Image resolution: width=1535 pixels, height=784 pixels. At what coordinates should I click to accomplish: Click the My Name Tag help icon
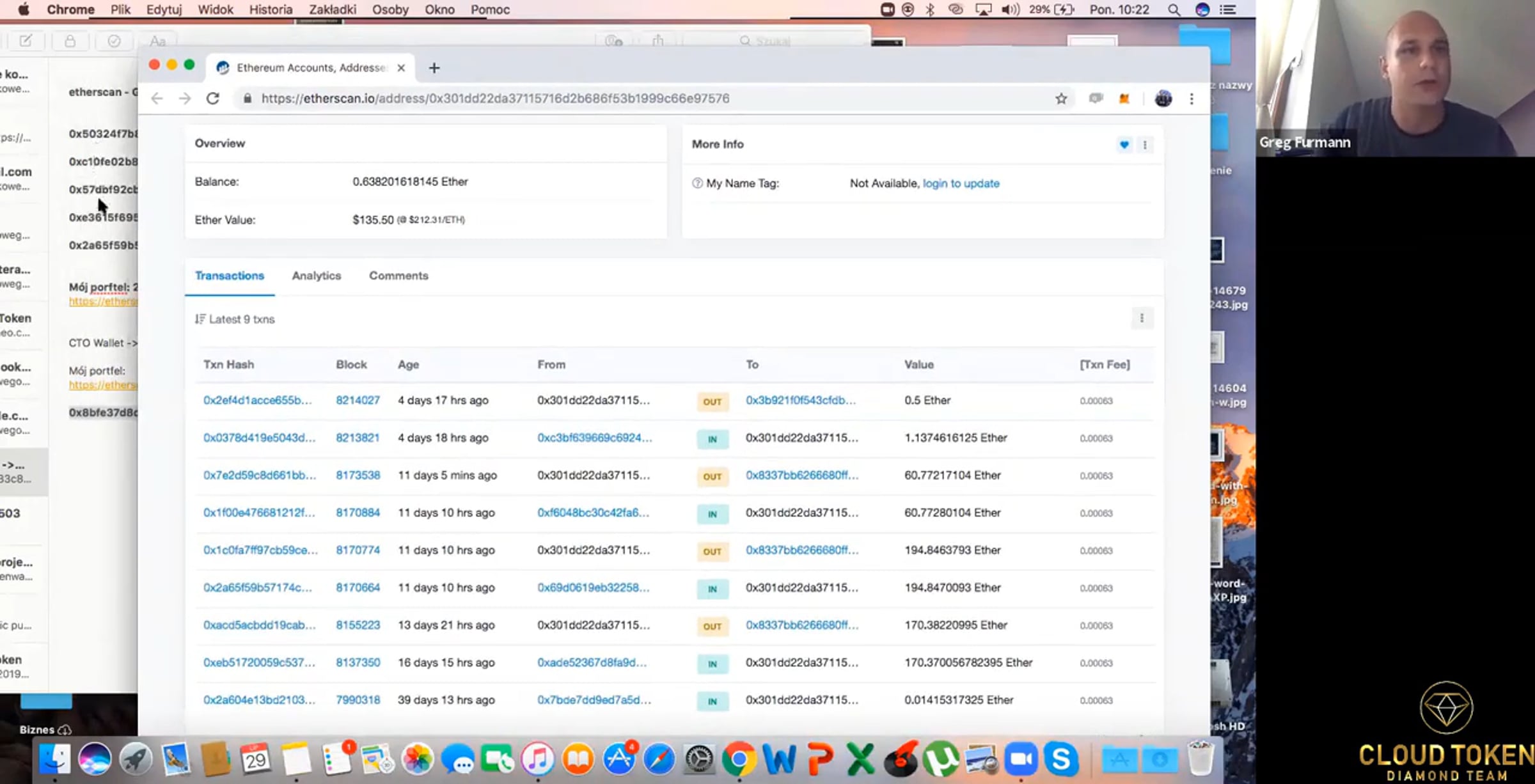697,184
